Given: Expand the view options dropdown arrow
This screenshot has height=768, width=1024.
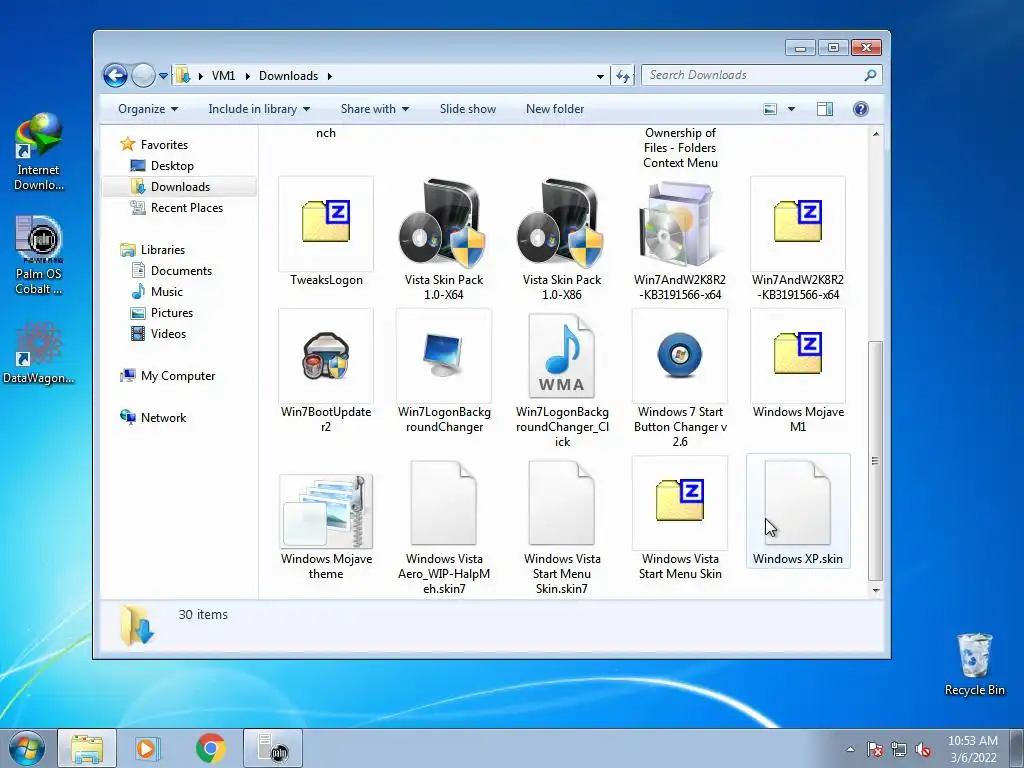Looking at the screenshot, I should coord(791,109).
